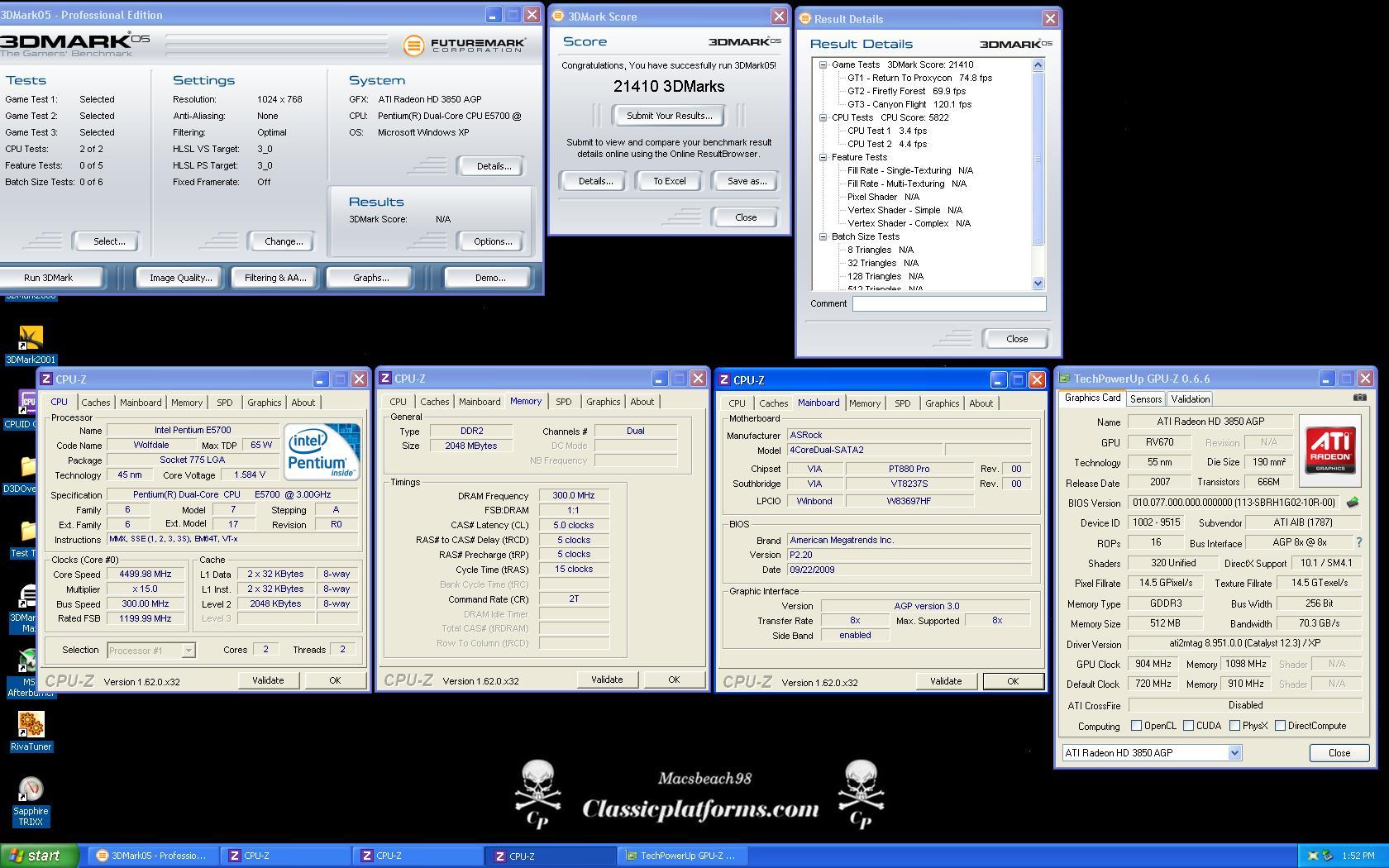Open Graphs... button in 3DMark05
Screen dimensions: 1389x868
(370, 278)
